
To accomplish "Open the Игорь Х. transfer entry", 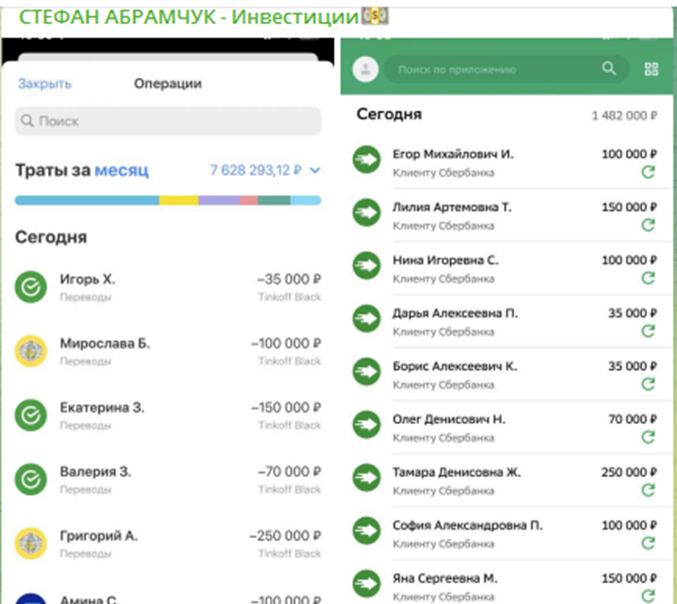I will [168, 287].
